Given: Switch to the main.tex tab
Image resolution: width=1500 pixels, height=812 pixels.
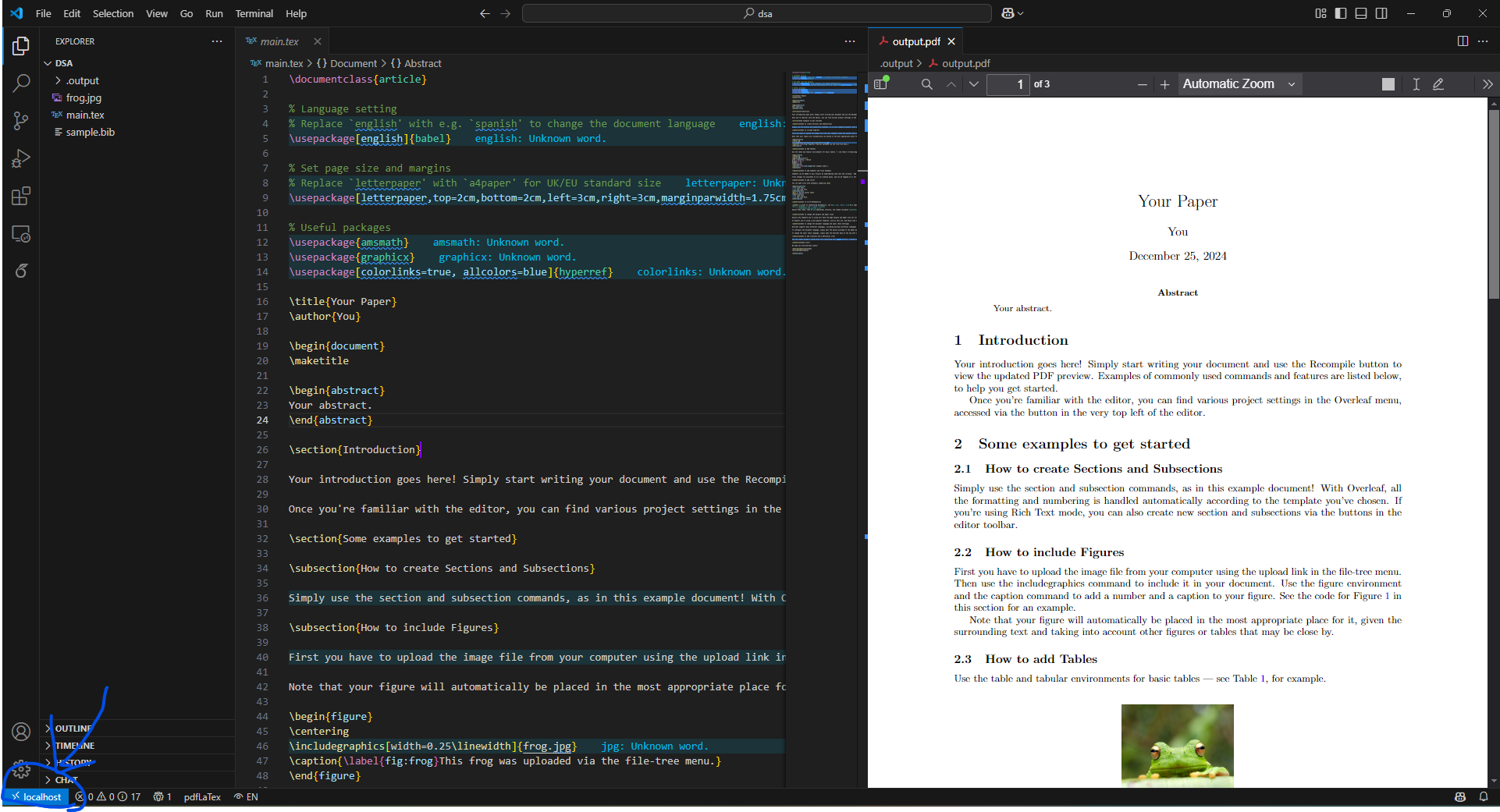Looking at the screenshot, I should point(279,41).
